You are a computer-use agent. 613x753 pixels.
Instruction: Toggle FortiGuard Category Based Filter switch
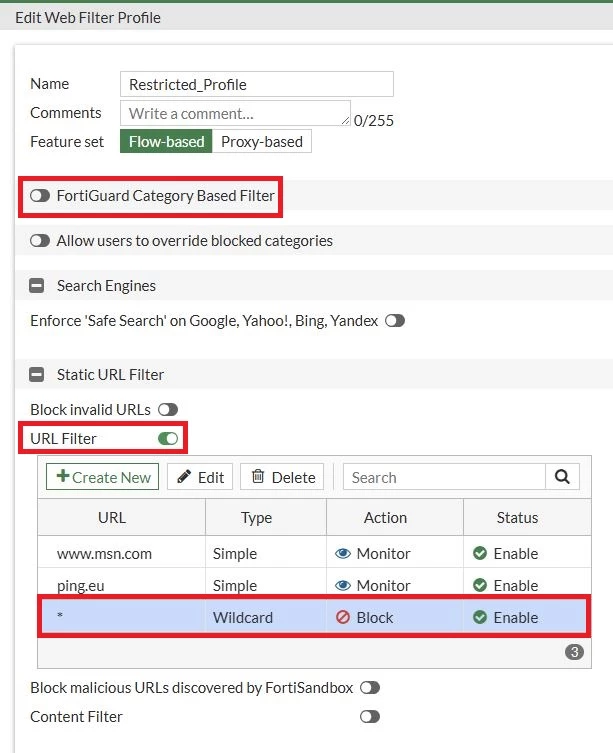coord(40,196)
